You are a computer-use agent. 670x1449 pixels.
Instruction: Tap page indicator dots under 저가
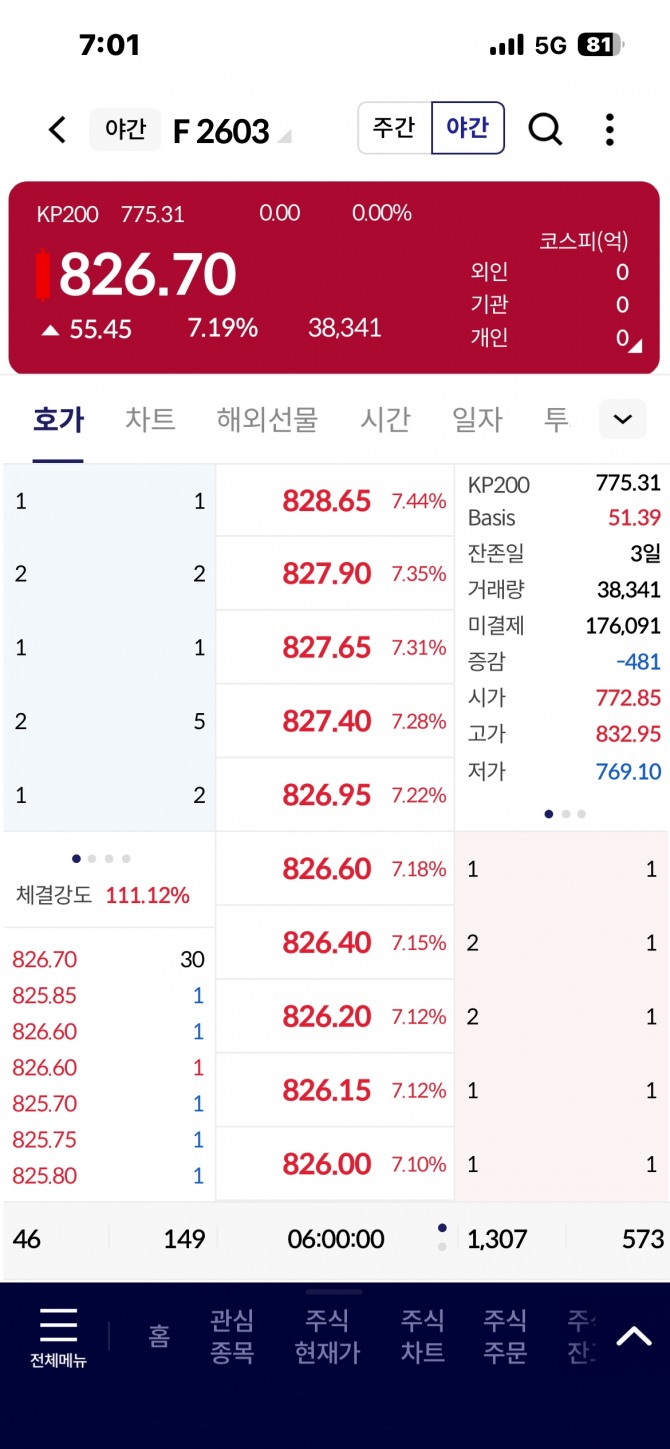(x=565, y=814)
